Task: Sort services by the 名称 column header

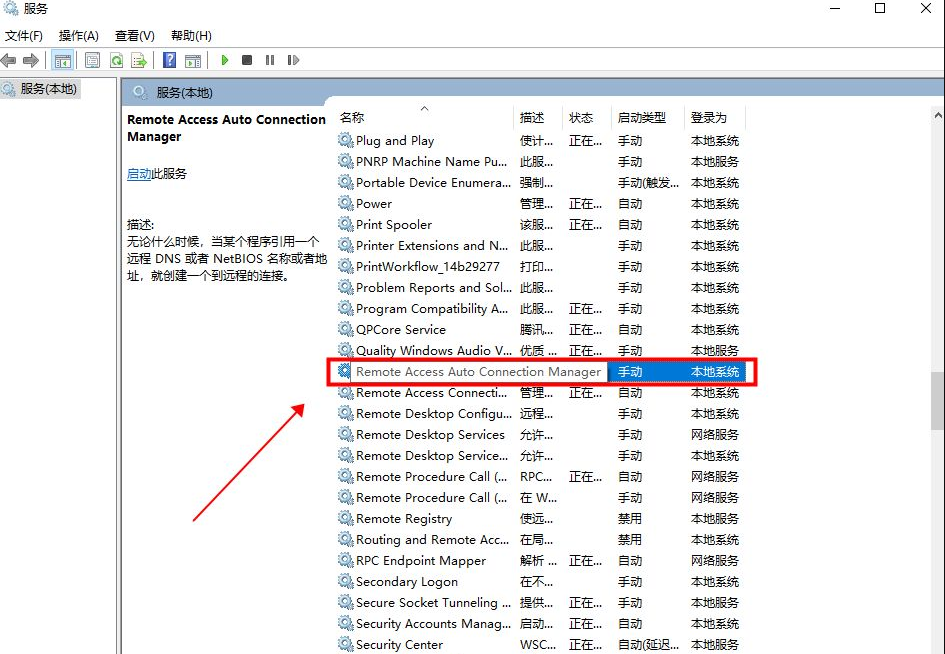Action: click(x=352, y=118)
